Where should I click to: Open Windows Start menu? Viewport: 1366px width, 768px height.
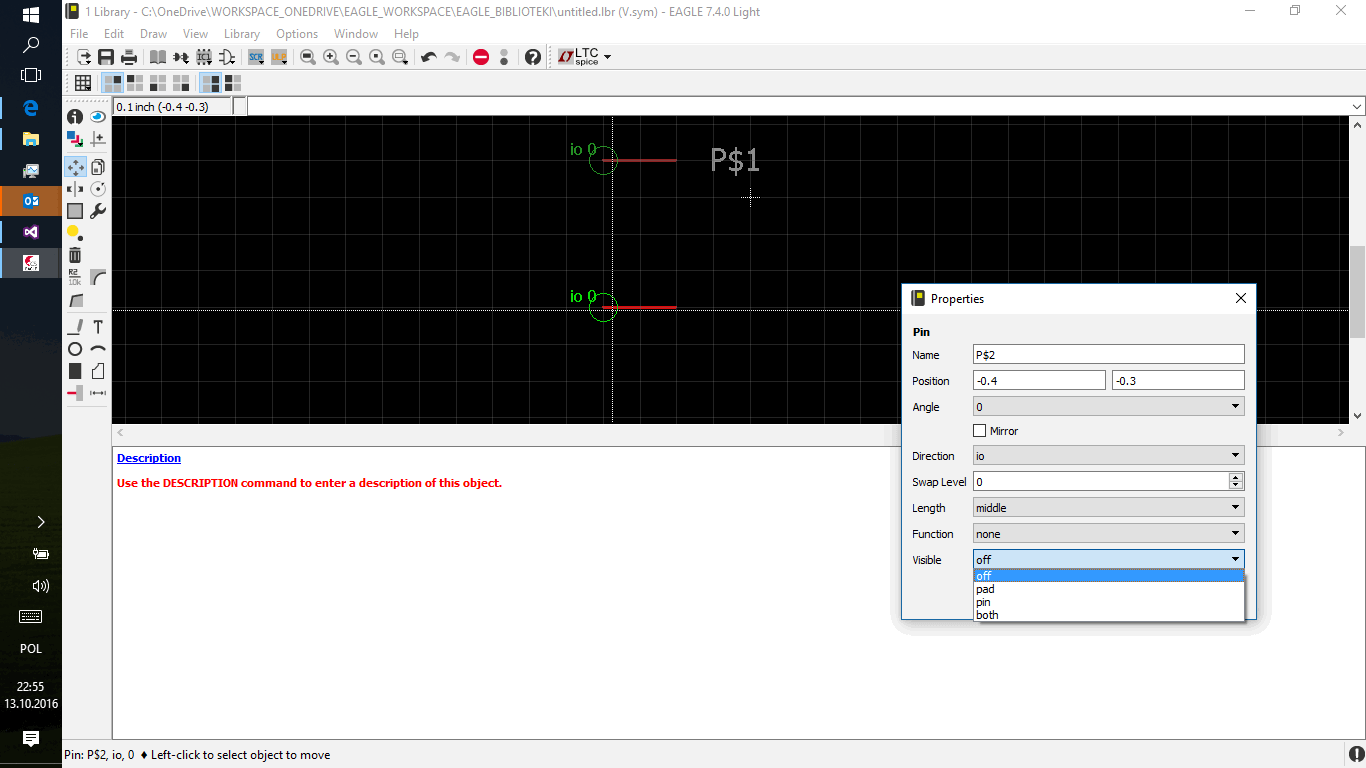pyautogui.click(x=31, y=15)
